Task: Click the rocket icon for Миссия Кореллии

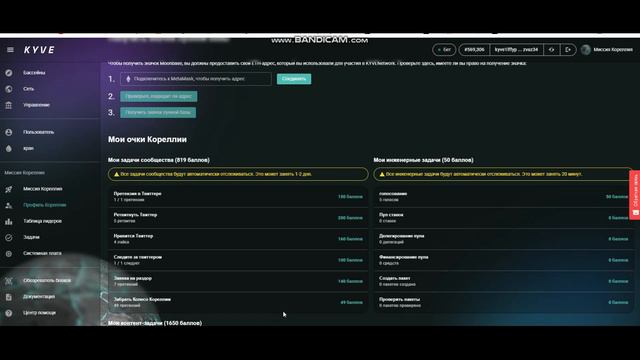Action: tap(9, 189)
